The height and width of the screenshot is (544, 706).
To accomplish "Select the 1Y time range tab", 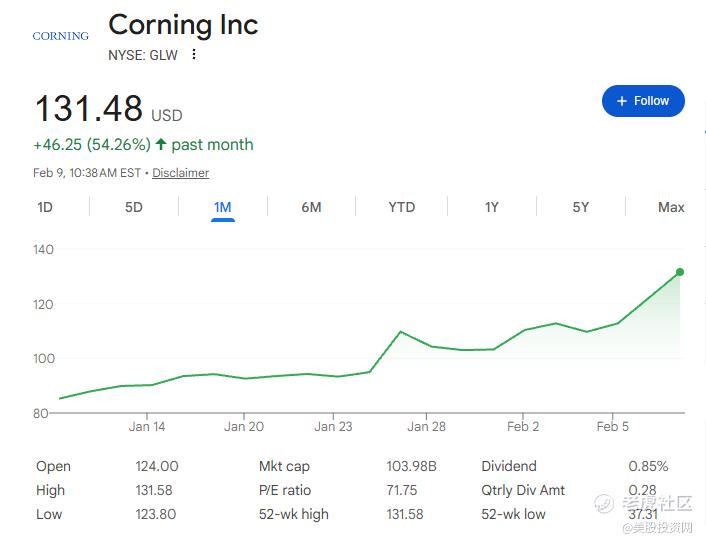I will point(491,207).
